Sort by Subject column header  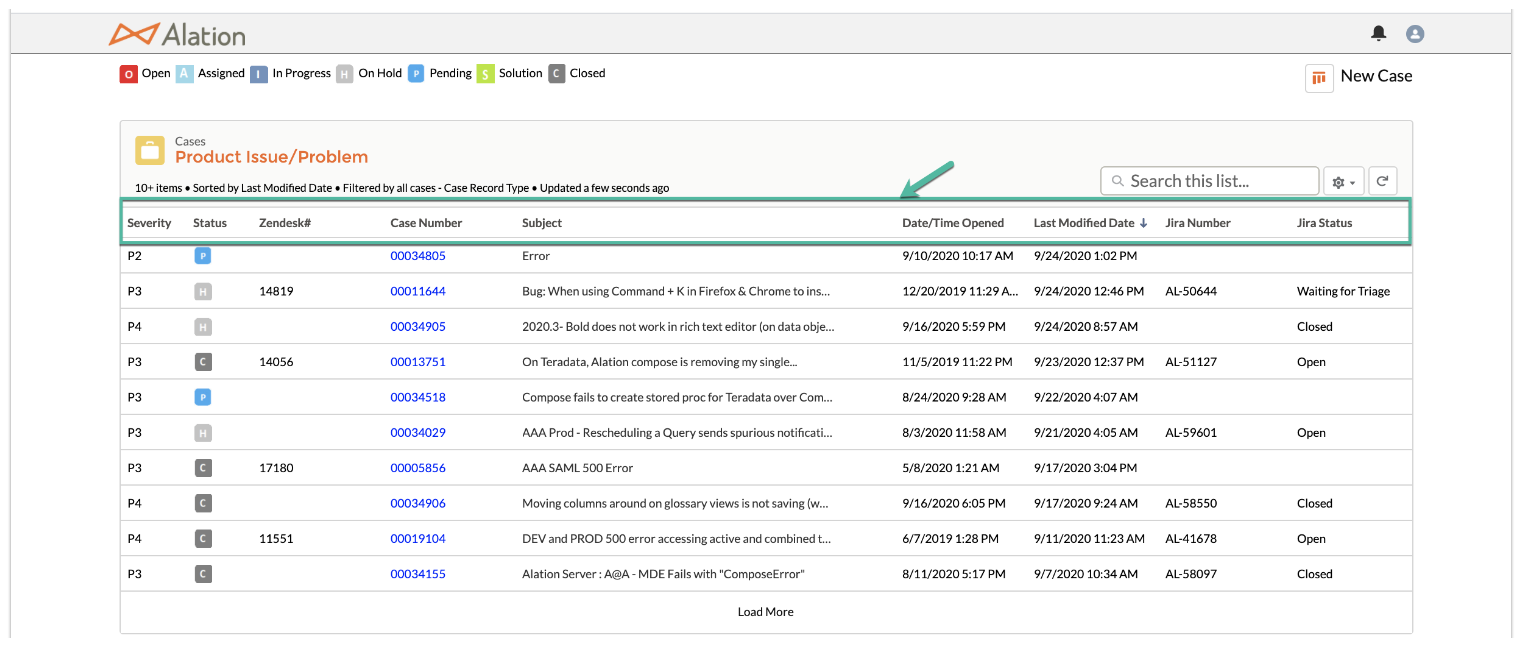pyautogui.click(x=542, y=223)
